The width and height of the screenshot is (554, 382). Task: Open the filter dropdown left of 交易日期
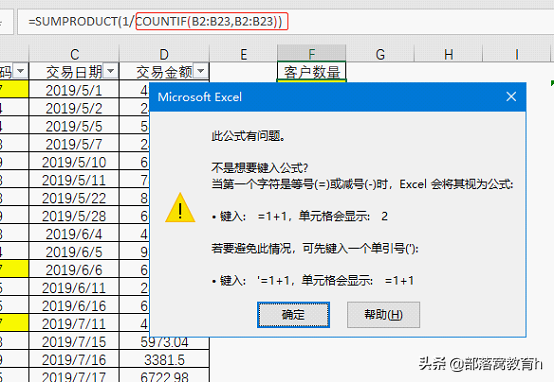tap(20, 71)
